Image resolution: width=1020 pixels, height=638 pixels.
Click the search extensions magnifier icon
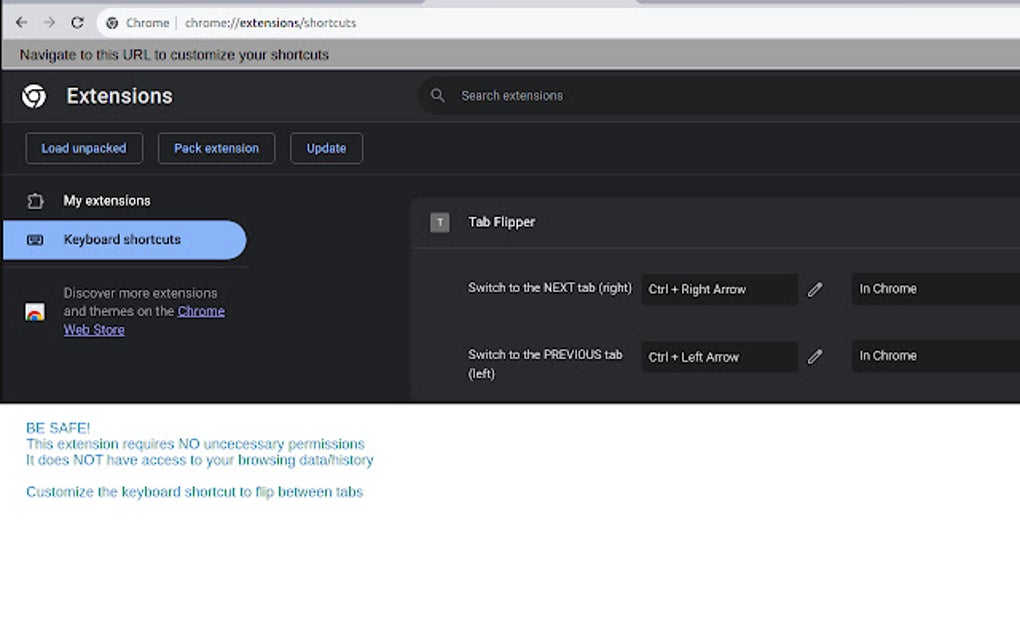click(x=438, y=95)
